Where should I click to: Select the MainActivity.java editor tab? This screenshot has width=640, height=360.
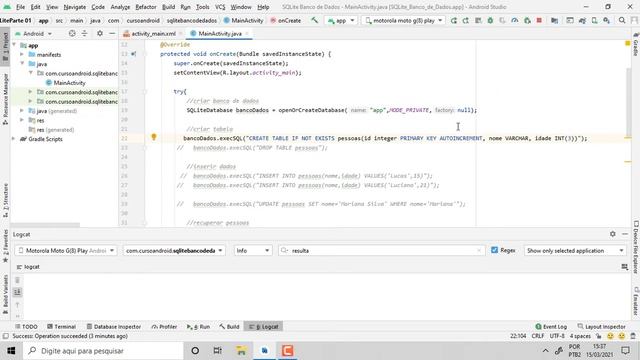(x=220, y=33)
